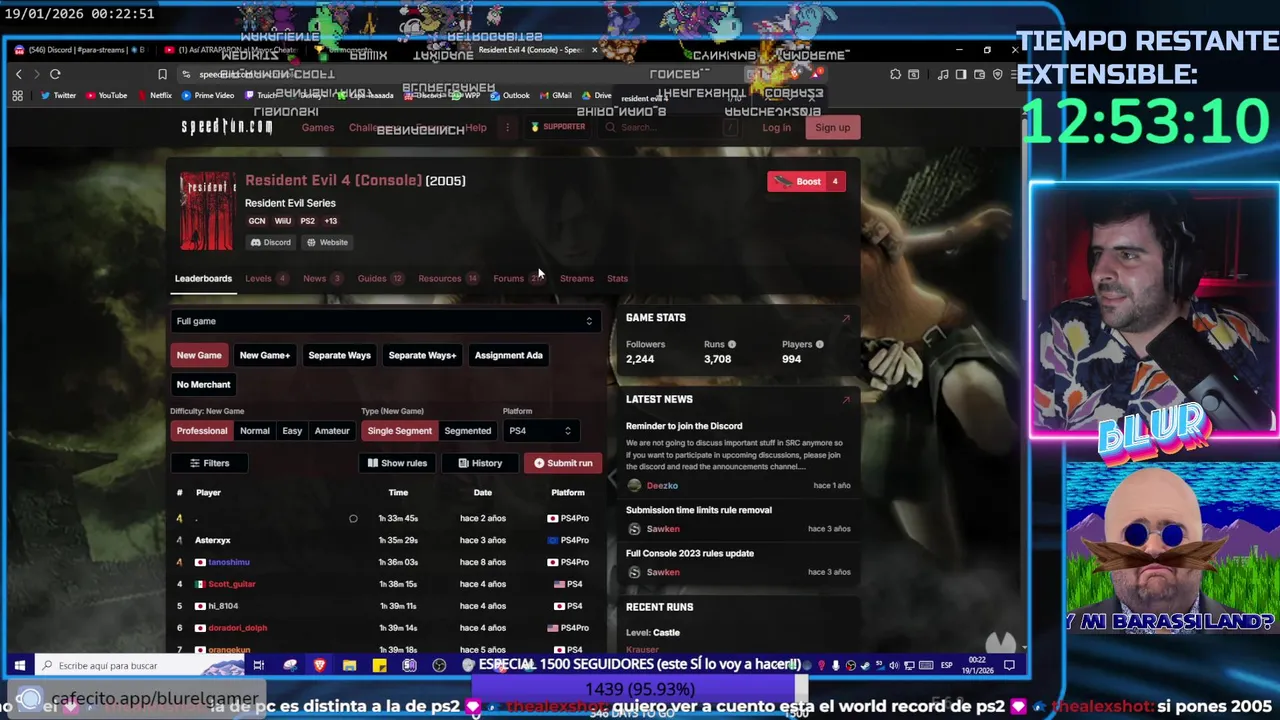Switch to the Guides tab
Viewport: 1280px width, 720px height.
coord(379,279)
